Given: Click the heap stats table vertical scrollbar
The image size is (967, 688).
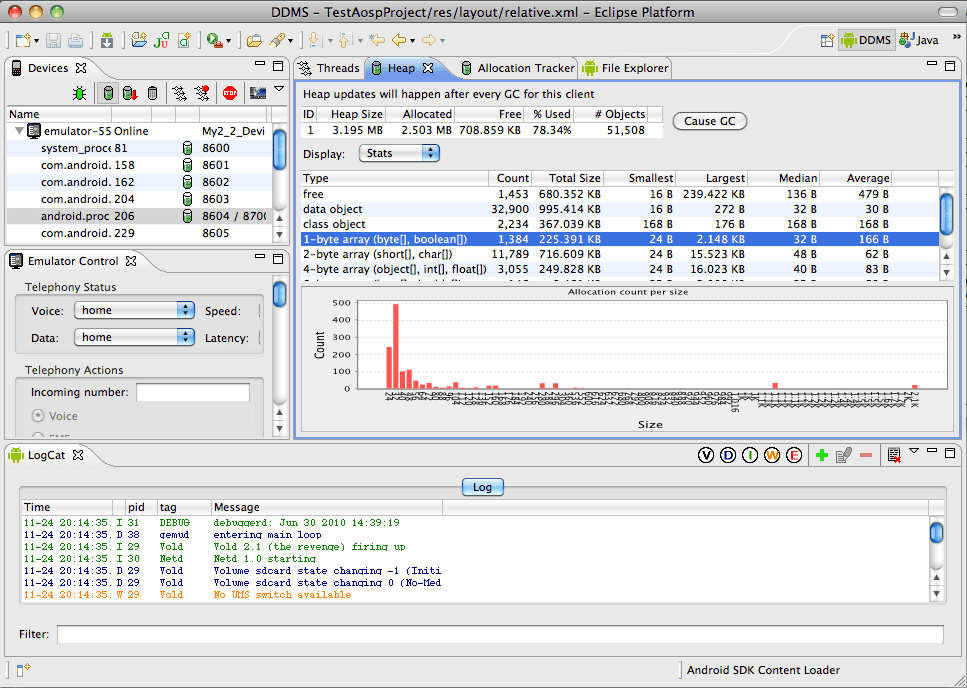Looking at the screenshot, I should pos(946,232).
